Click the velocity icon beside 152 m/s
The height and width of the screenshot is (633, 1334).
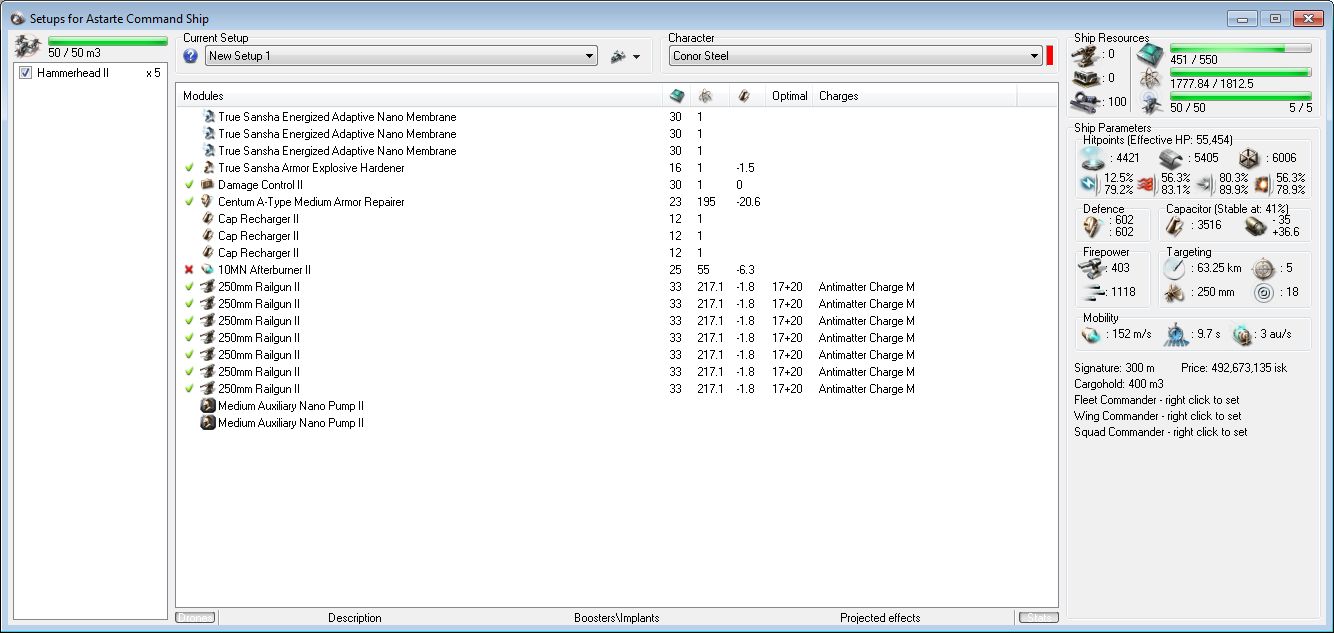click(x=1091, y=334)
